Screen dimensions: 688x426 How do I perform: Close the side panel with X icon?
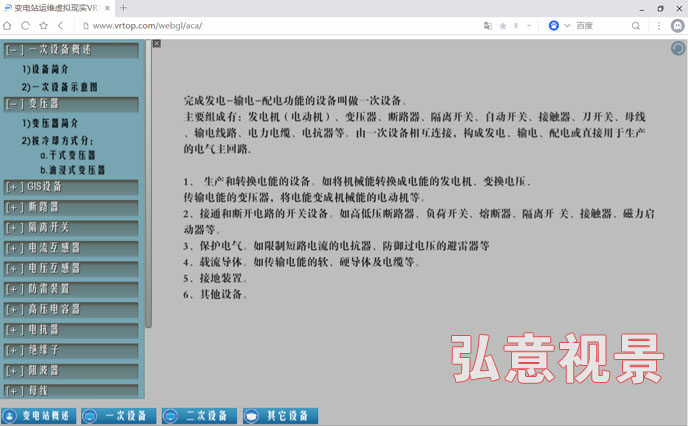(x=157, y=43)
